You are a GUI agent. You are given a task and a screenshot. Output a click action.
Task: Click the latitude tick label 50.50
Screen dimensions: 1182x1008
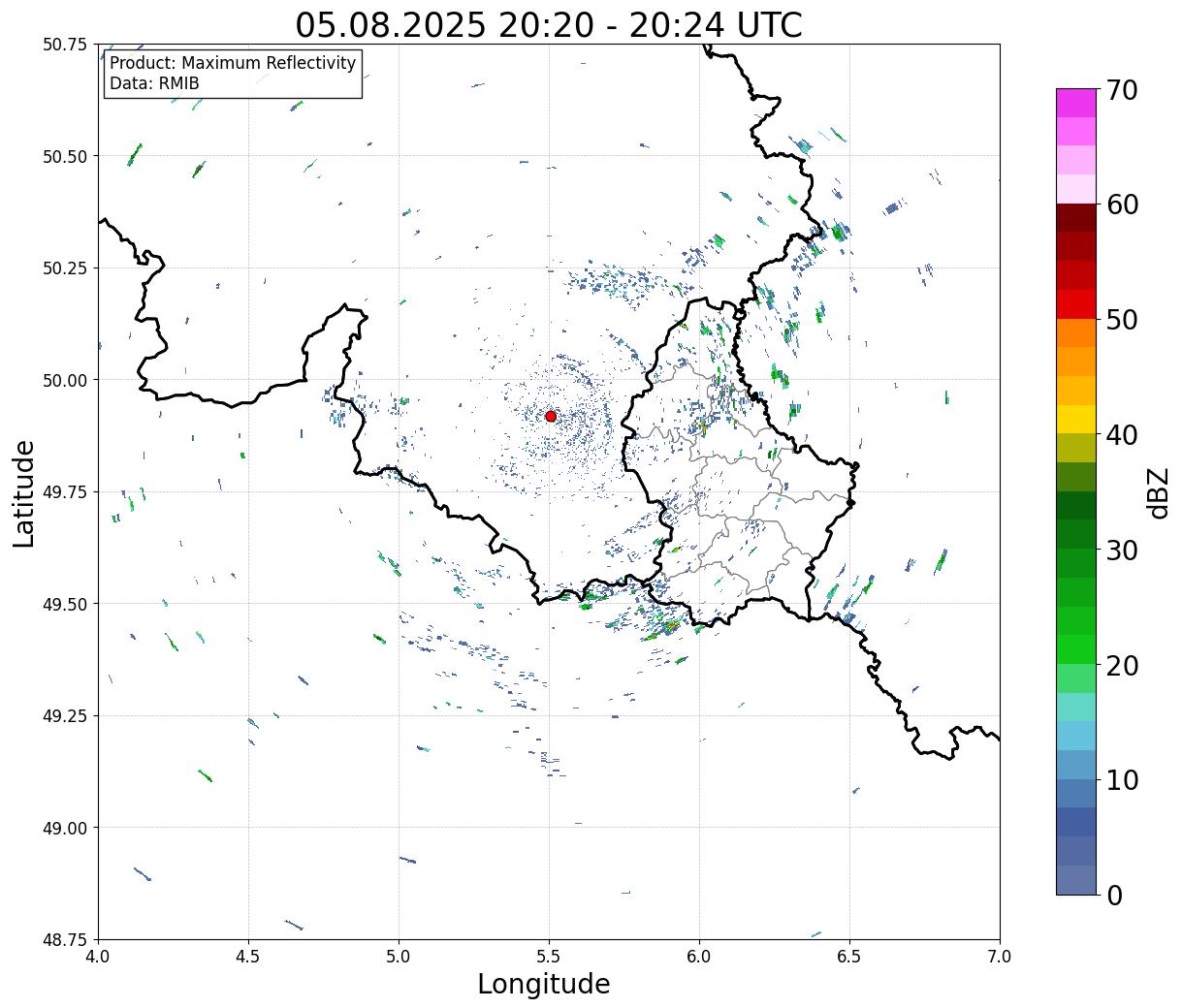coord(65,156)
